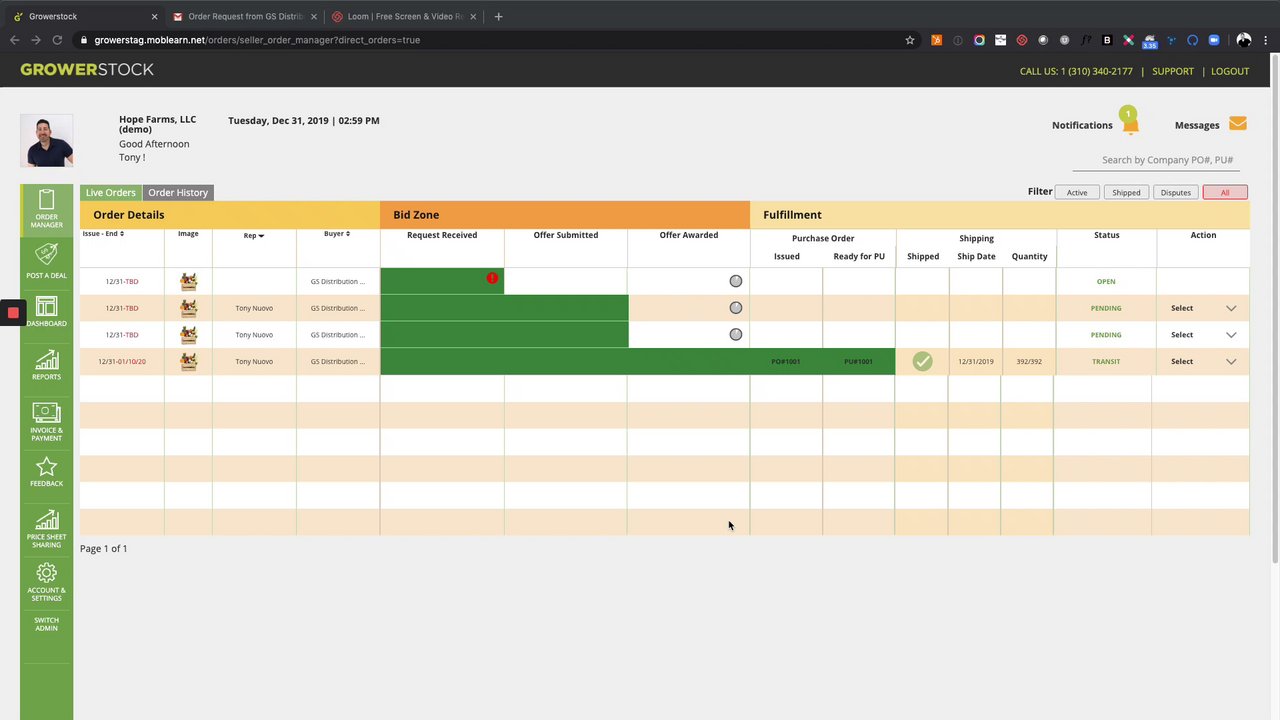Open Reports in the sidebar
The height and width of the screenshot is (720, 1280).
[x=46, y=365]
